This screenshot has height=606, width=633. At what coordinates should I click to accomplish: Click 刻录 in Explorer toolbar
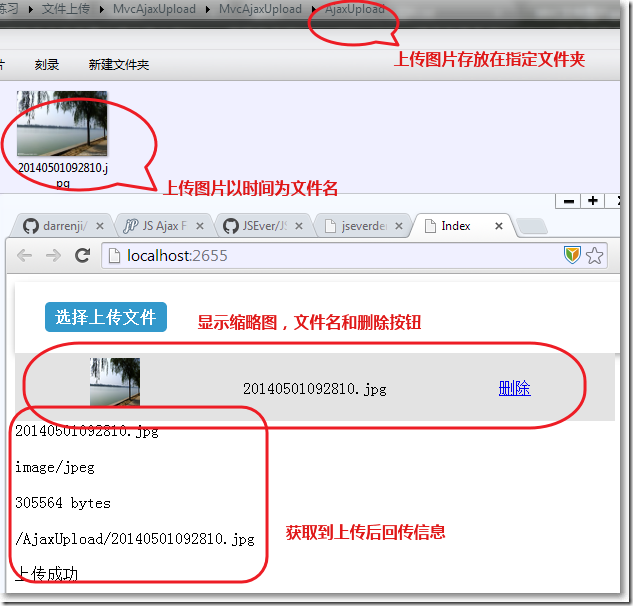click(47, 65)
